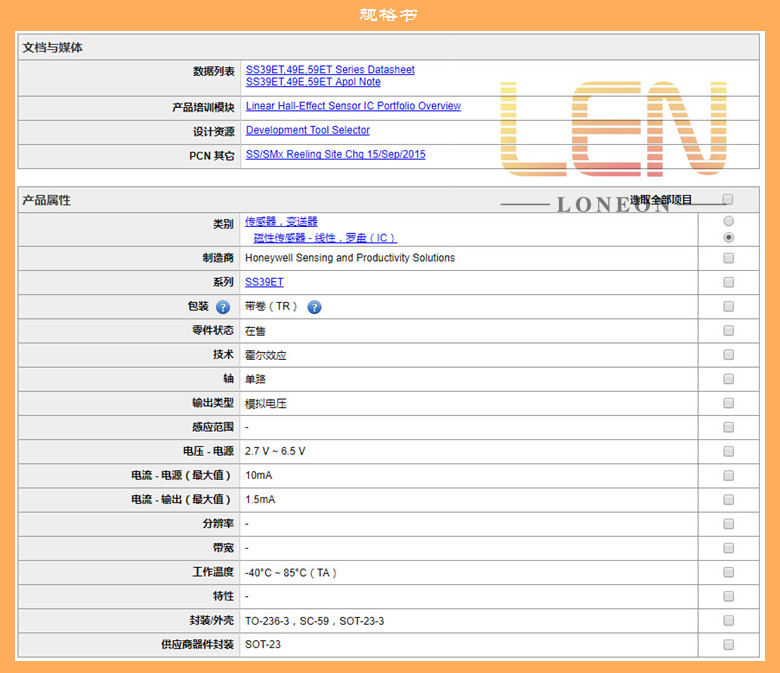
Task: Select radio button for 传感器，变送器 category
Action: point(728,221)
